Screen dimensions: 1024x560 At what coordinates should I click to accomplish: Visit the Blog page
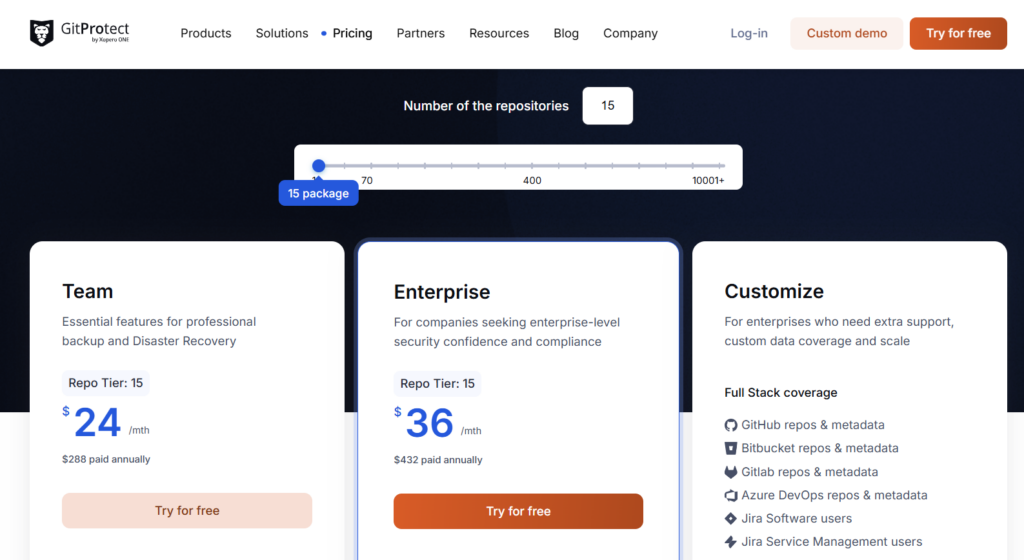point(566,33)
